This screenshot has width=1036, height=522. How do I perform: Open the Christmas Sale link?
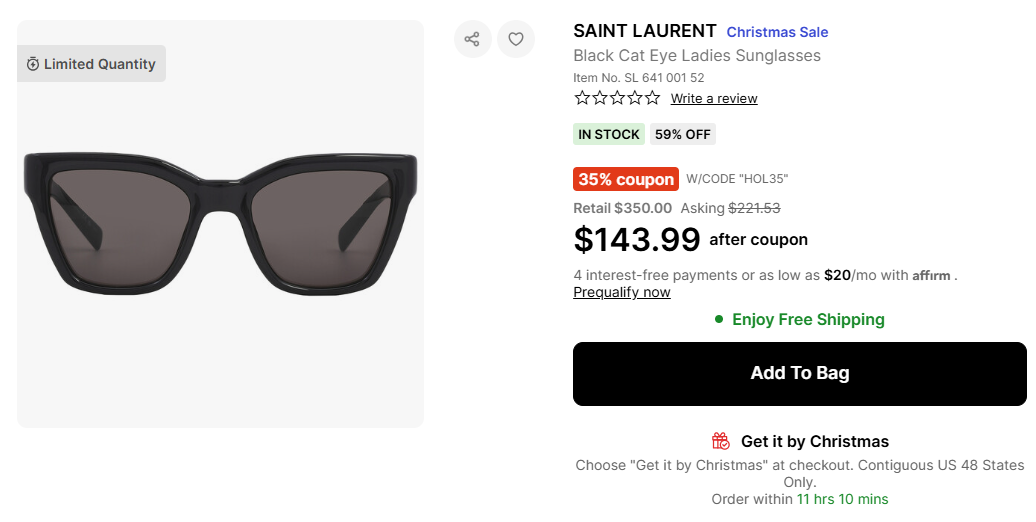coord(777,32)
